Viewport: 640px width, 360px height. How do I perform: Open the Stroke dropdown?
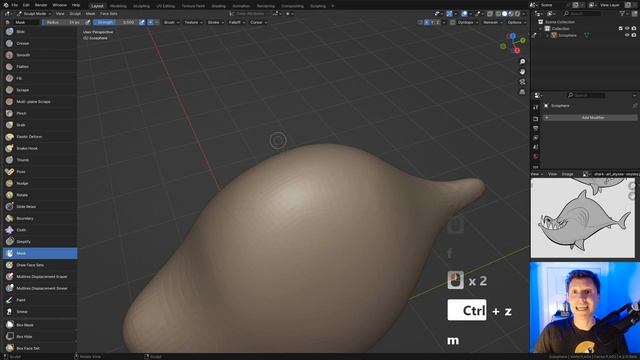216,22
